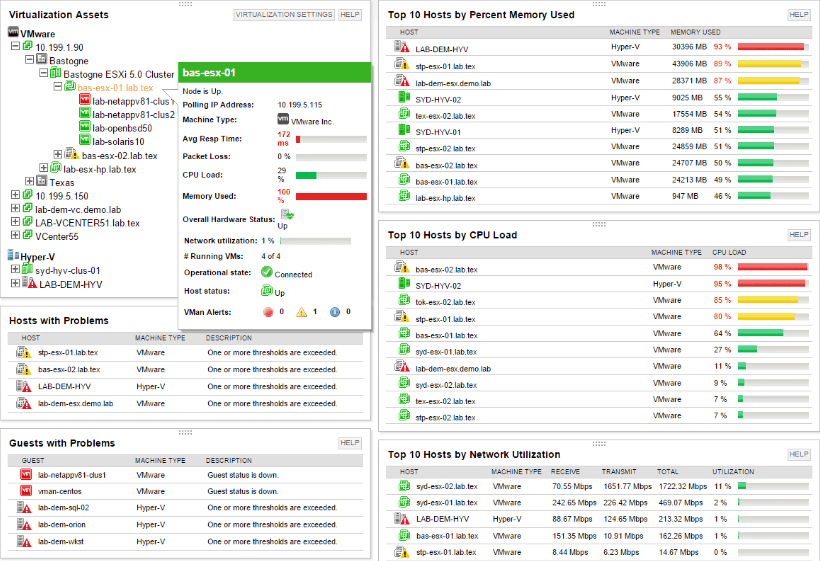
Task: Open bas-esx-01.lab.tex in network utilization list
Action: (447, 536)
